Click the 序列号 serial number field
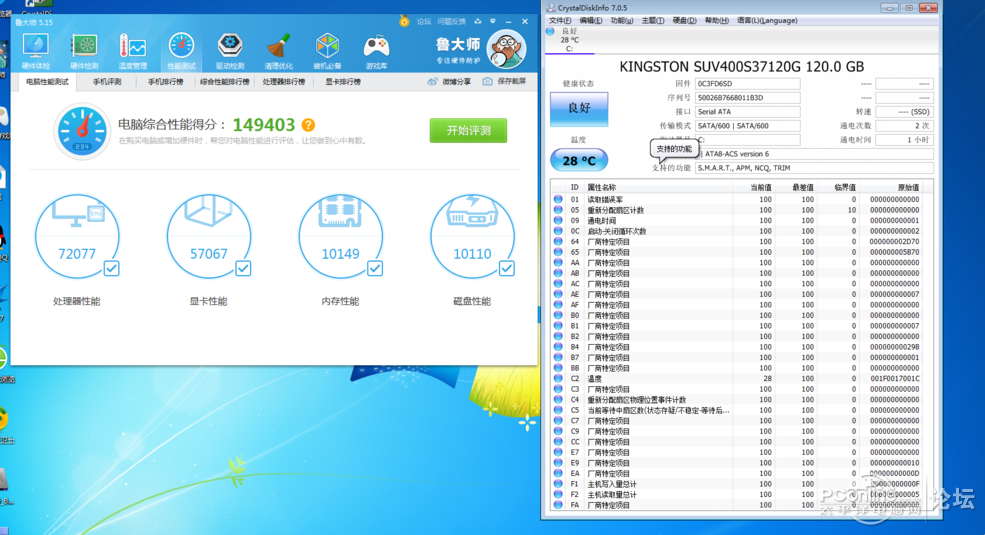Screen dimensions: 985x535 coord(748,98)
